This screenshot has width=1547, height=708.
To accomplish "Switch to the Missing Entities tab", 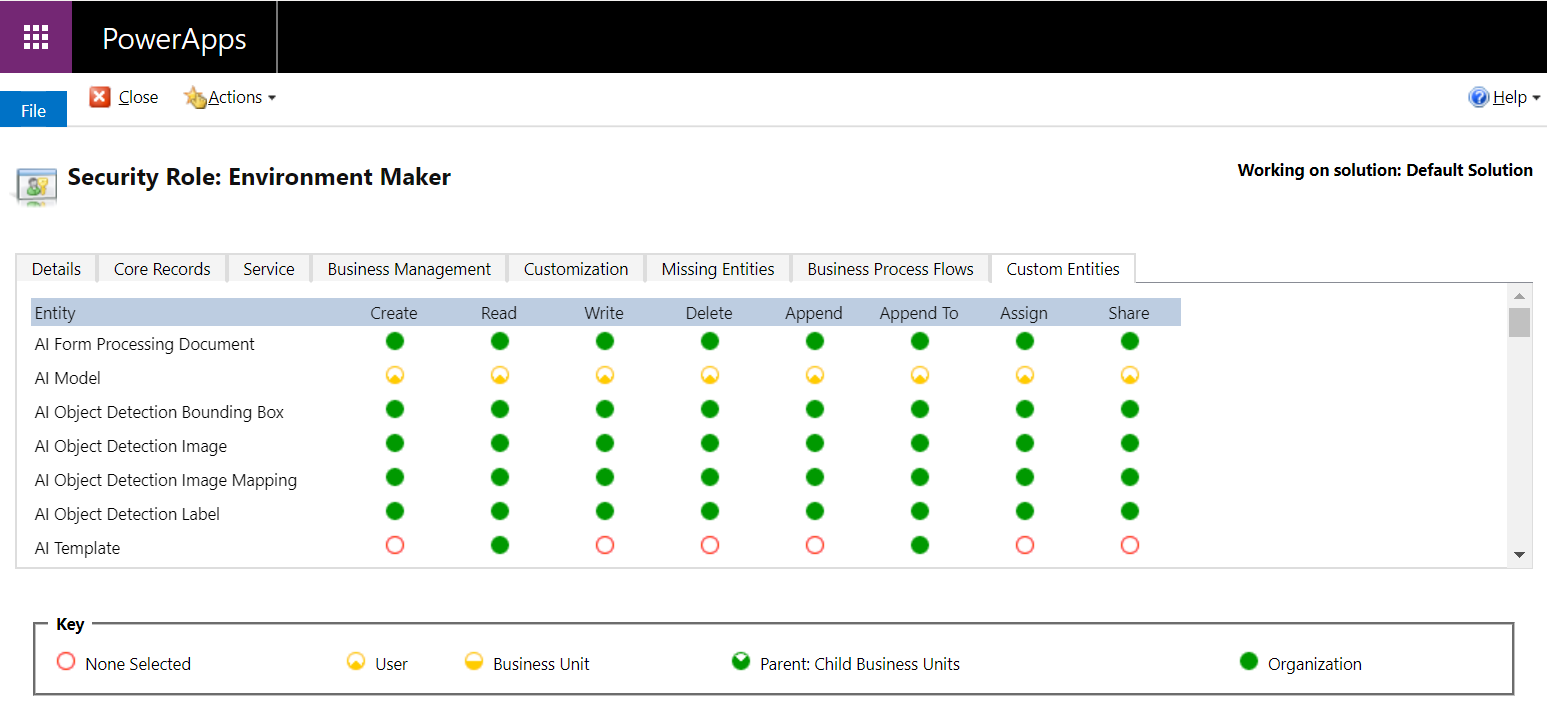I will [x=718, y=269].
